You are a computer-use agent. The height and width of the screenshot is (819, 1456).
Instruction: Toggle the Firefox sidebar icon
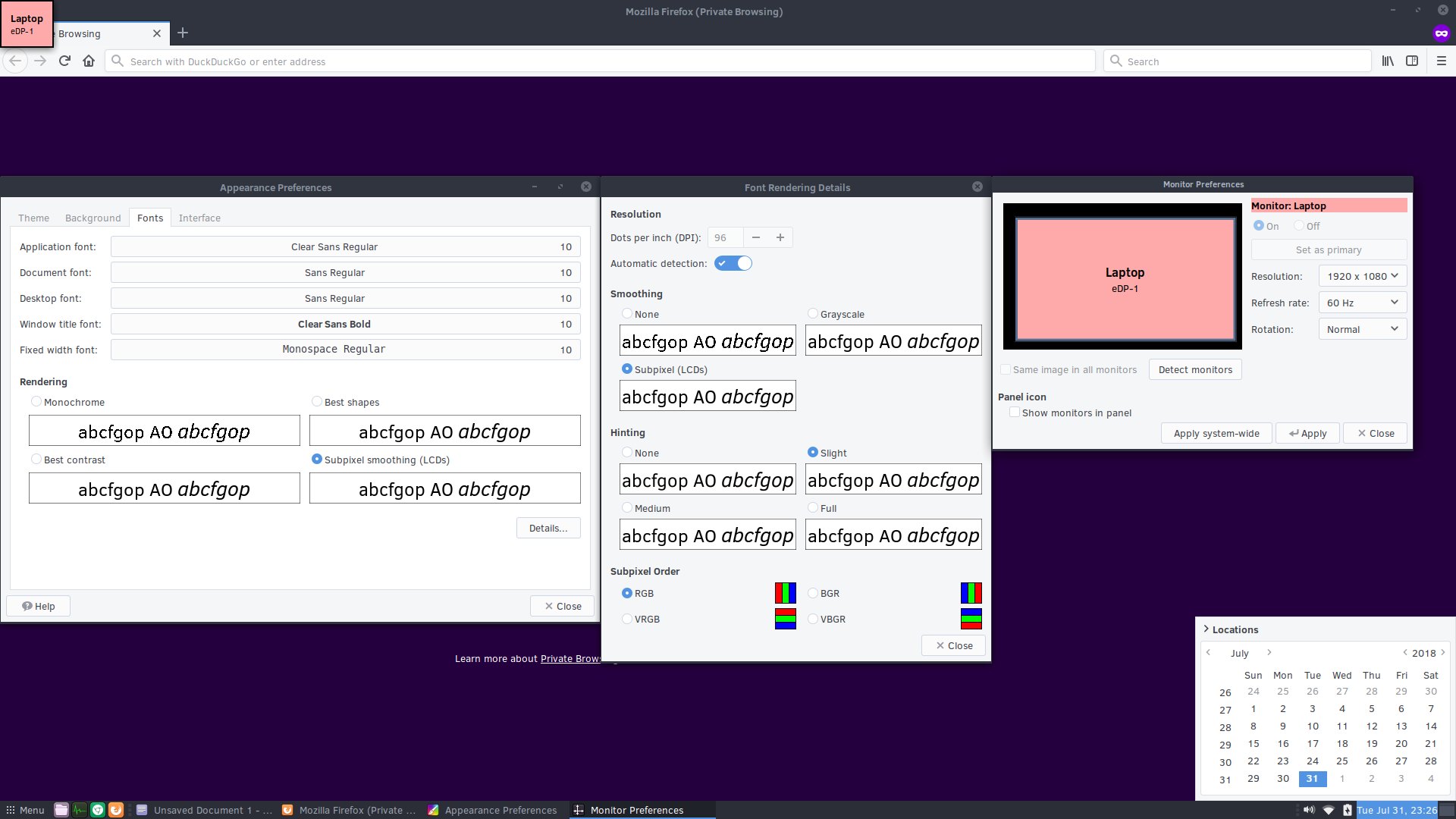(x=1412, y=61)
